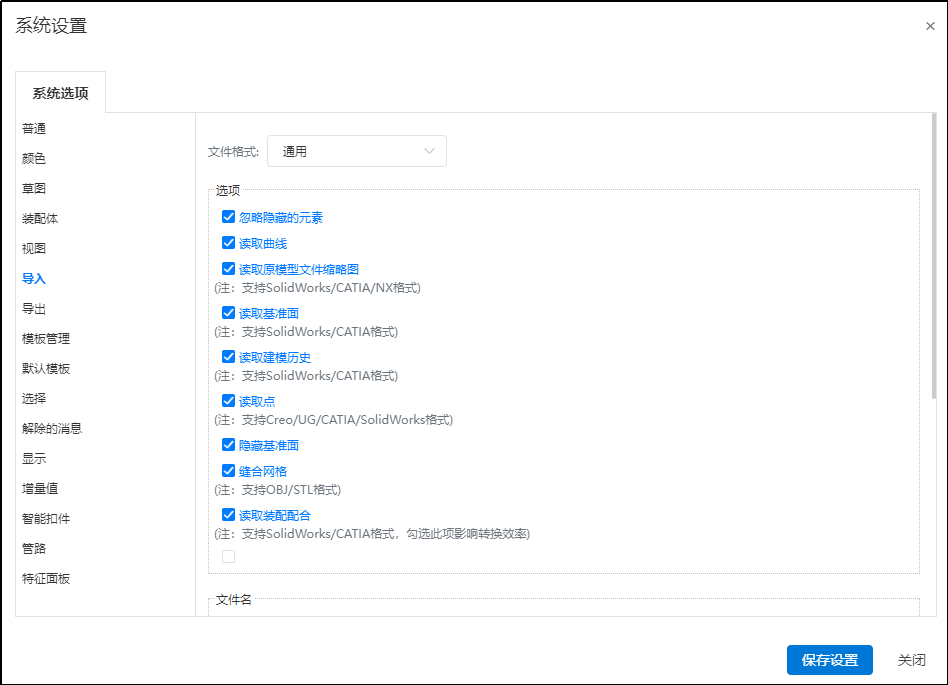This screenshot has height=685, width=948.
Task: Disable 读取原模型文件缩略图 option
Action: coord(228,269)
